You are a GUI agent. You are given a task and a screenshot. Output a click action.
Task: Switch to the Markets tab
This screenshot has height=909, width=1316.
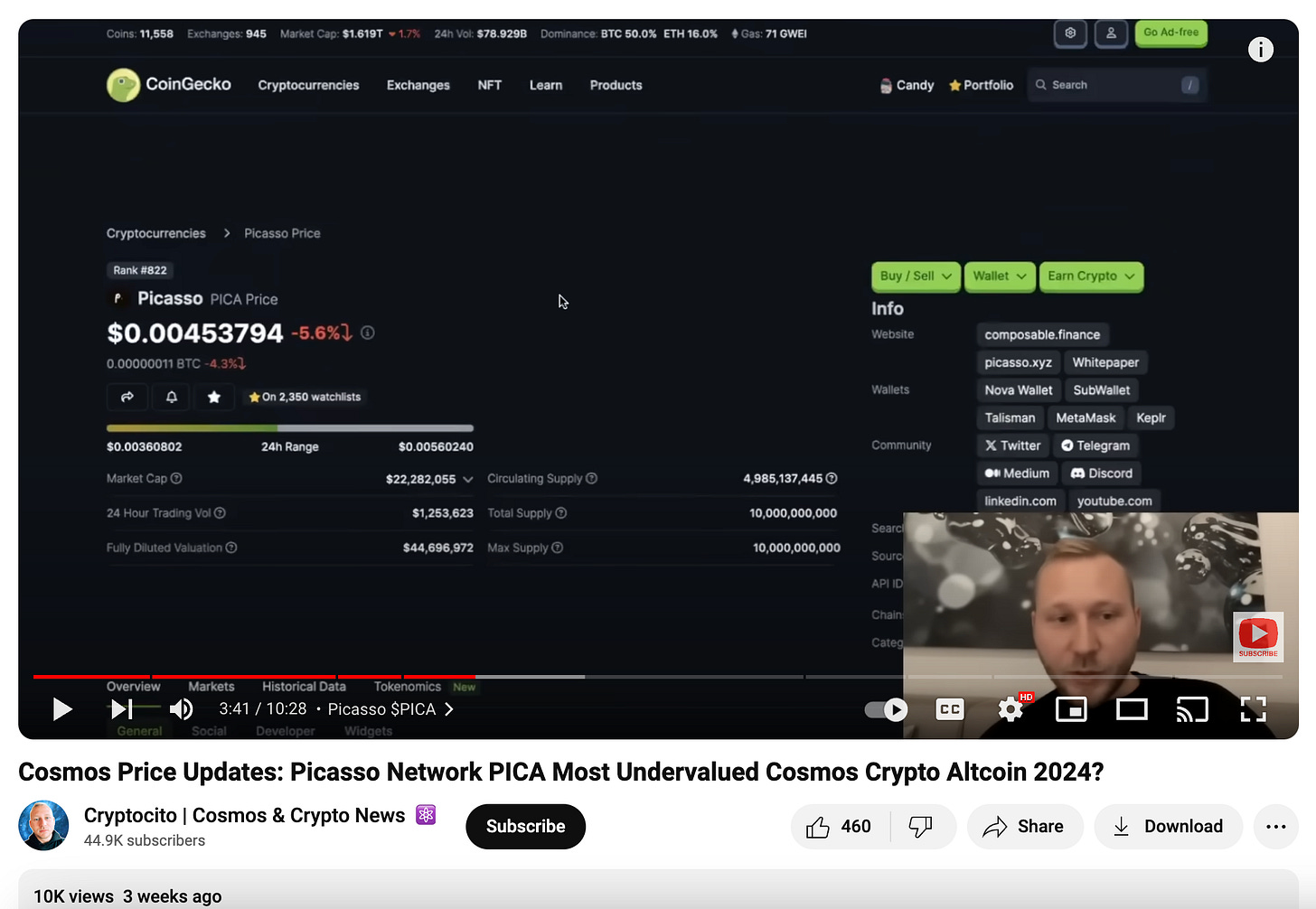point(211,687)
